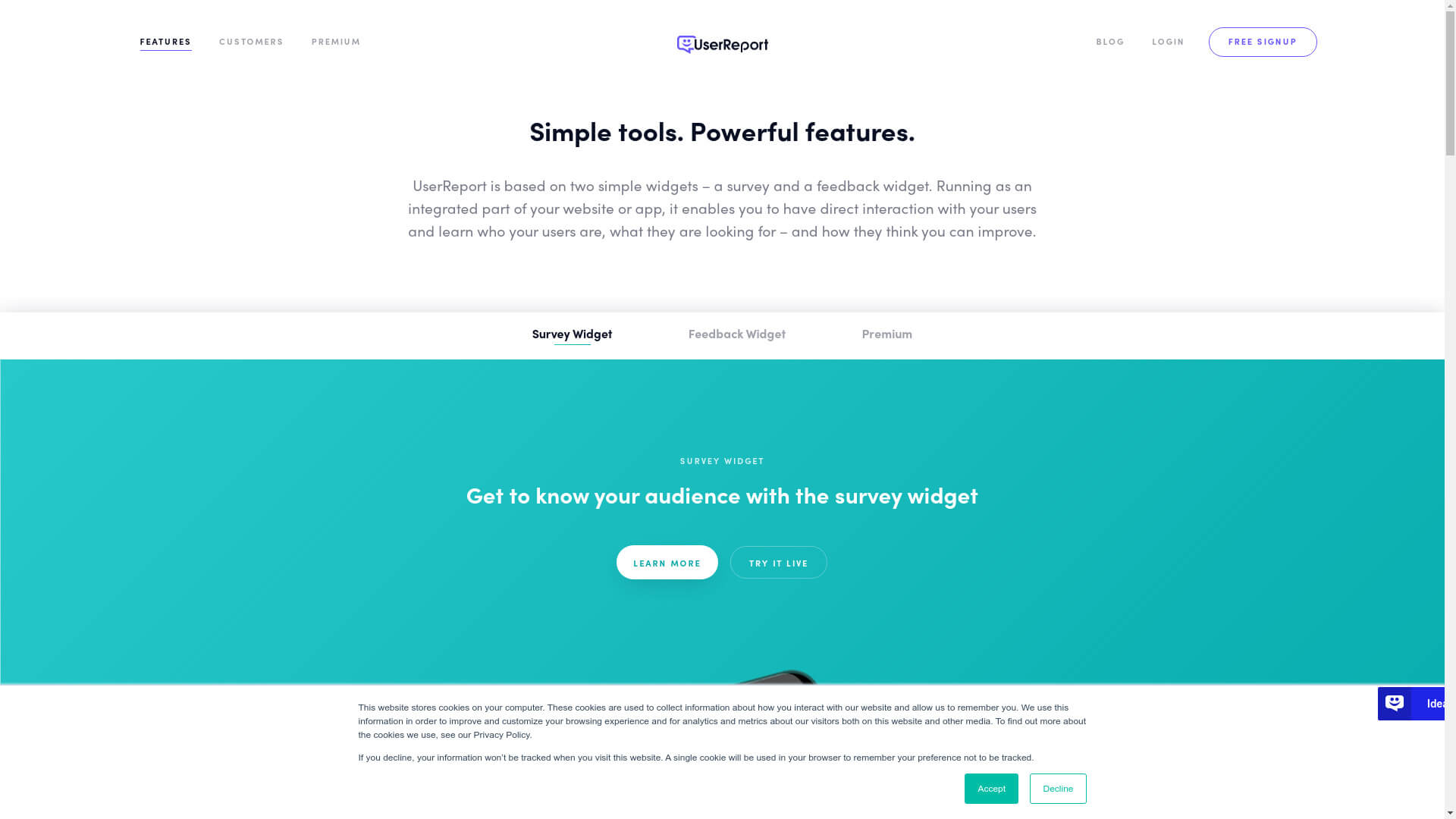Click TRY IT LIVE button
The image size is (1456, 819).
[x=778, y=562]
